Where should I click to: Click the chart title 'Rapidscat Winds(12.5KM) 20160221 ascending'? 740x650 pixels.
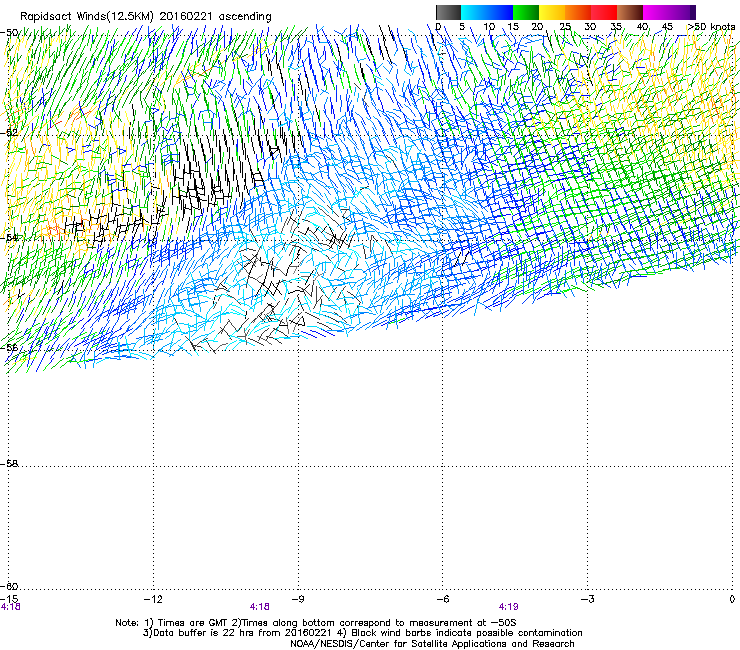click(146, 17)
